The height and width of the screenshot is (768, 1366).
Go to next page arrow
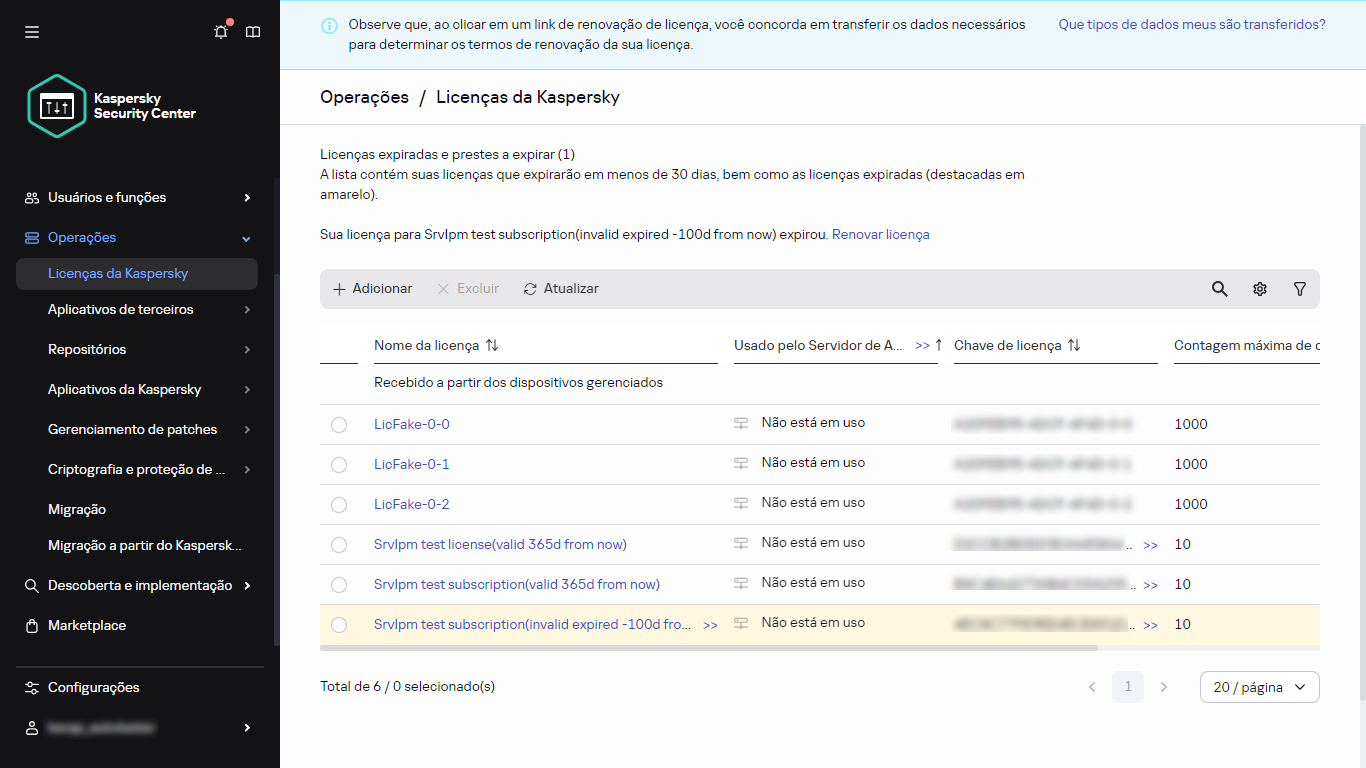tap(1164, 687)
